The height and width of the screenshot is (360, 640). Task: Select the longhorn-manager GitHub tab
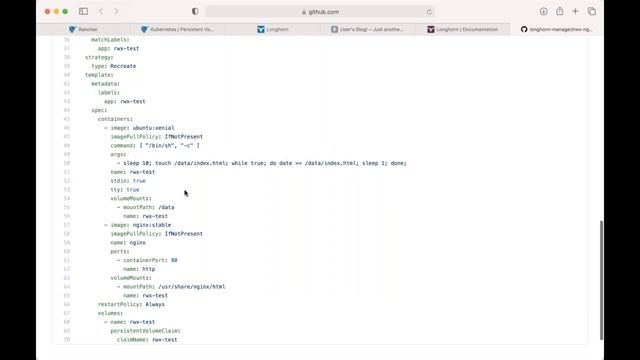click(x=557, y=29)
